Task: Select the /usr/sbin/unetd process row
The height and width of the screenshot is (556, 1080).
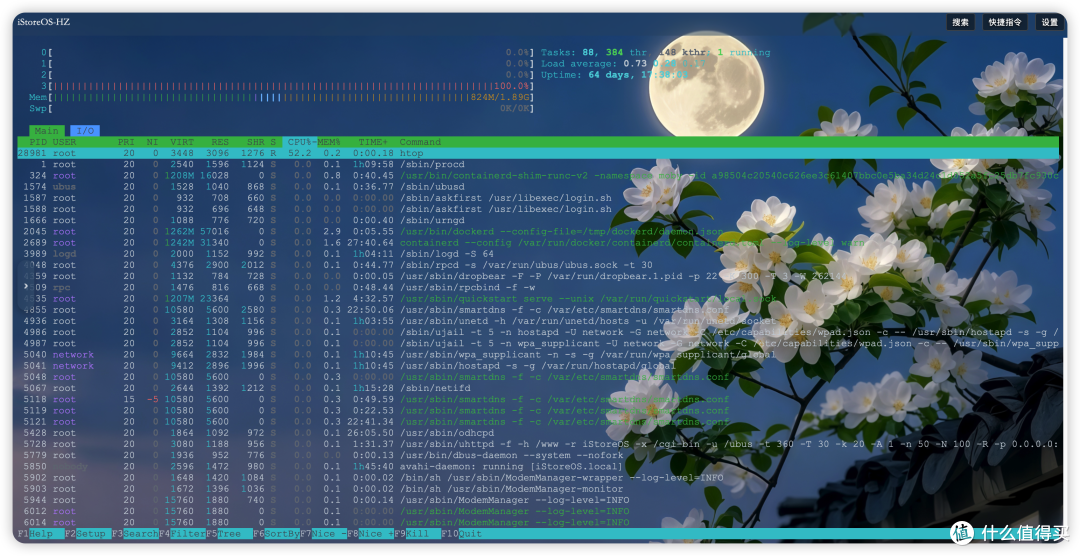Action: [x=538, y=321]
